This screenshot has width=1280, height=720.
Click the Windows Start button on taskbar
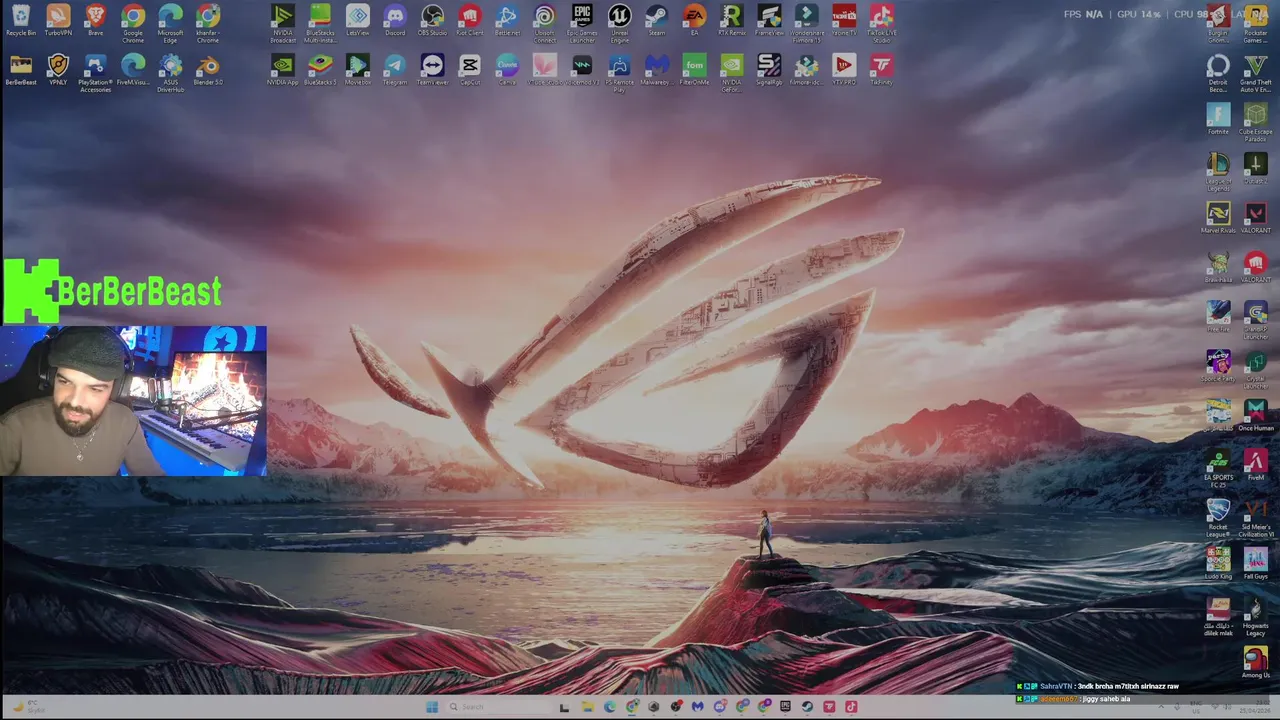[x=431, y=707]
